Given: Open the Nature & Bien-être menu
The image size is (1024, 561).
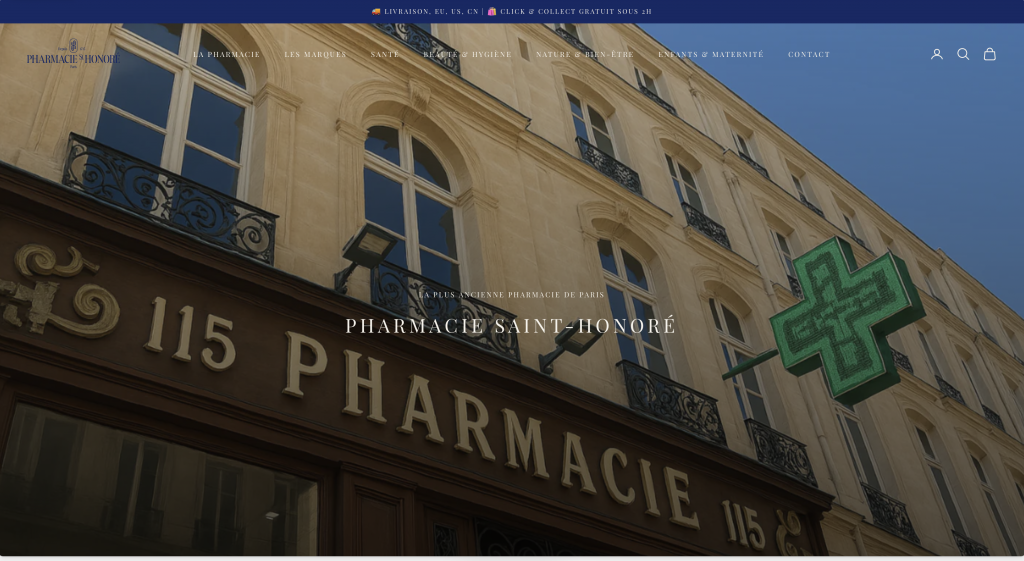Looking at the screenshot, I should tap(585, 54).
